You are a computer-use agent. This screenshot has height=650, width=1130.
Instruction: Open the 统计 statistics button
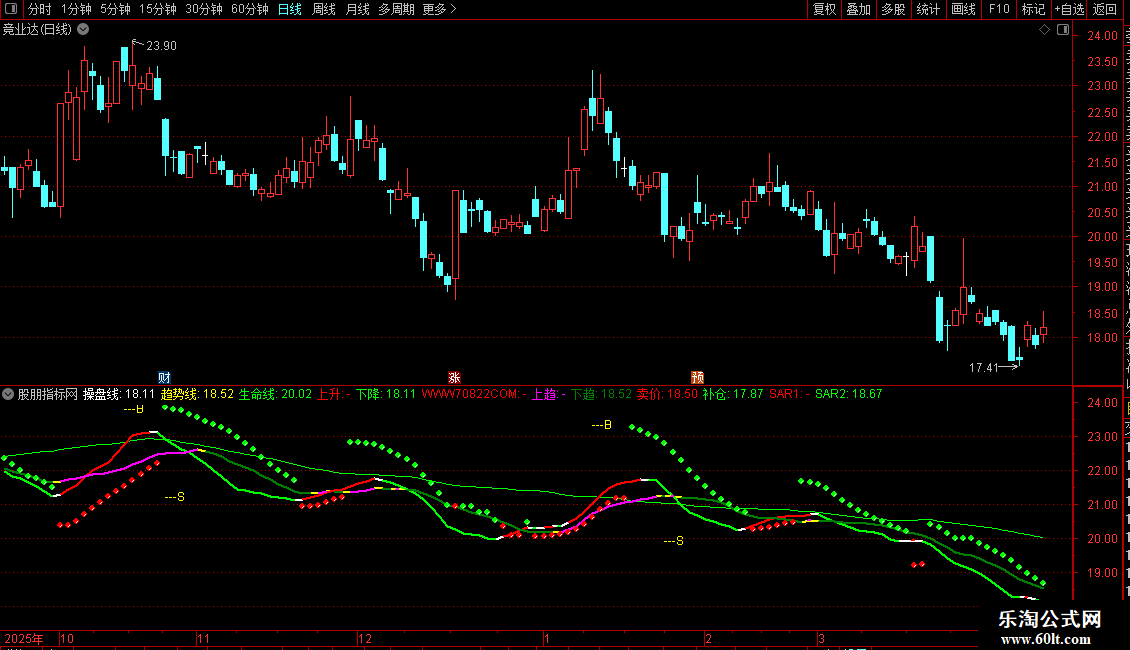(928, 9)
